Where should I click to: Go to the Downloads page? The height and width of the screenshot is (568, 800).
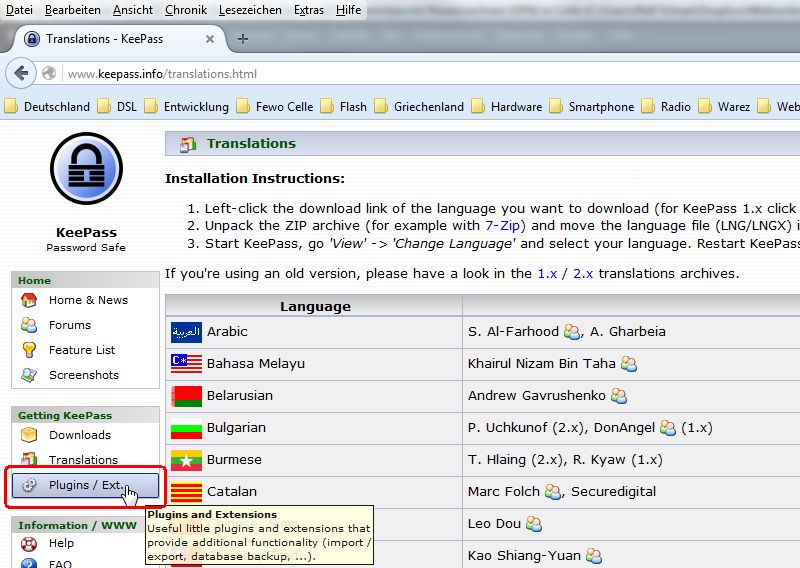click(x=80, y=435)
